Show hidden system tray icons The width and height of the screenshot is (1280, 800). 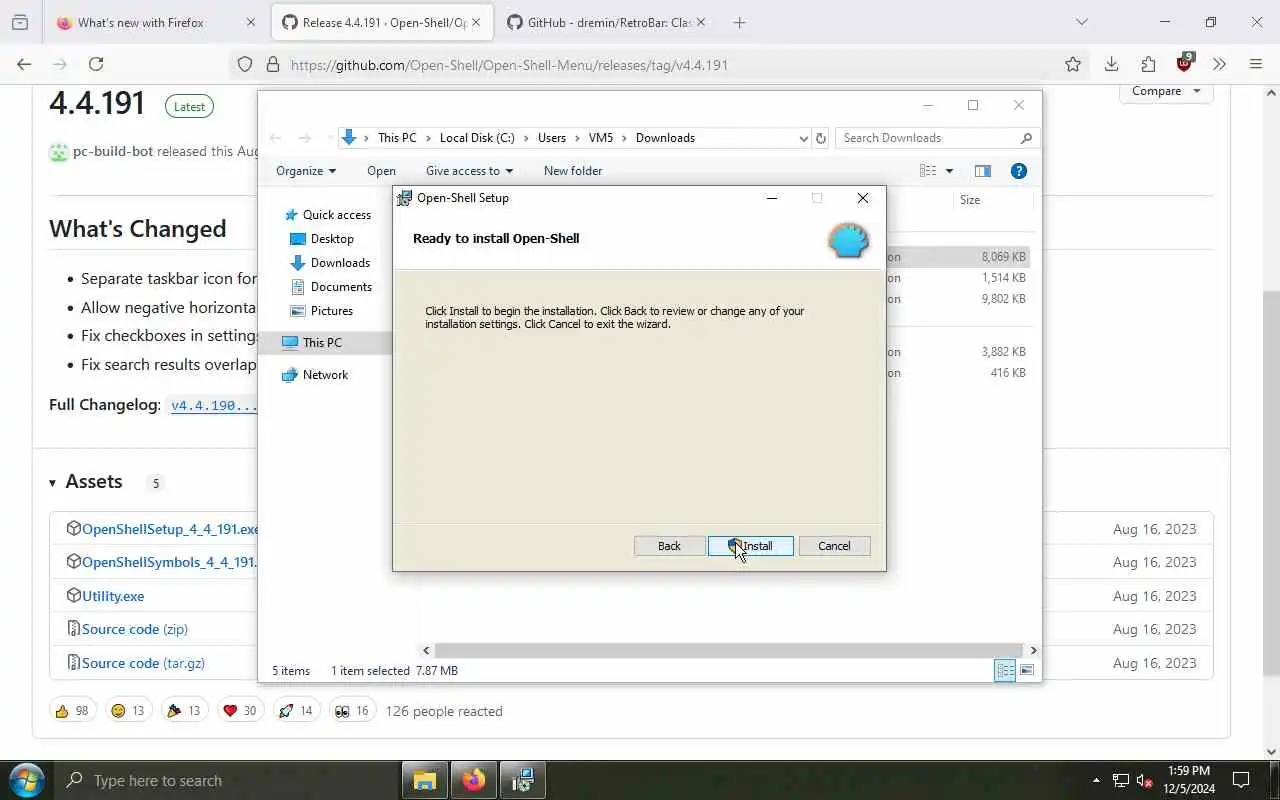pyautogui.click(x=1096, y=780)
